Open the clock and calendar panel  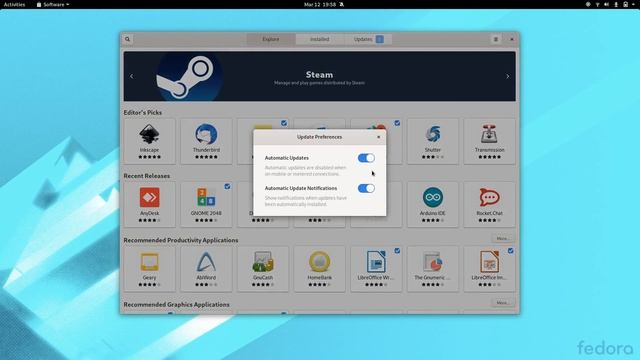[x=324, y=4]
